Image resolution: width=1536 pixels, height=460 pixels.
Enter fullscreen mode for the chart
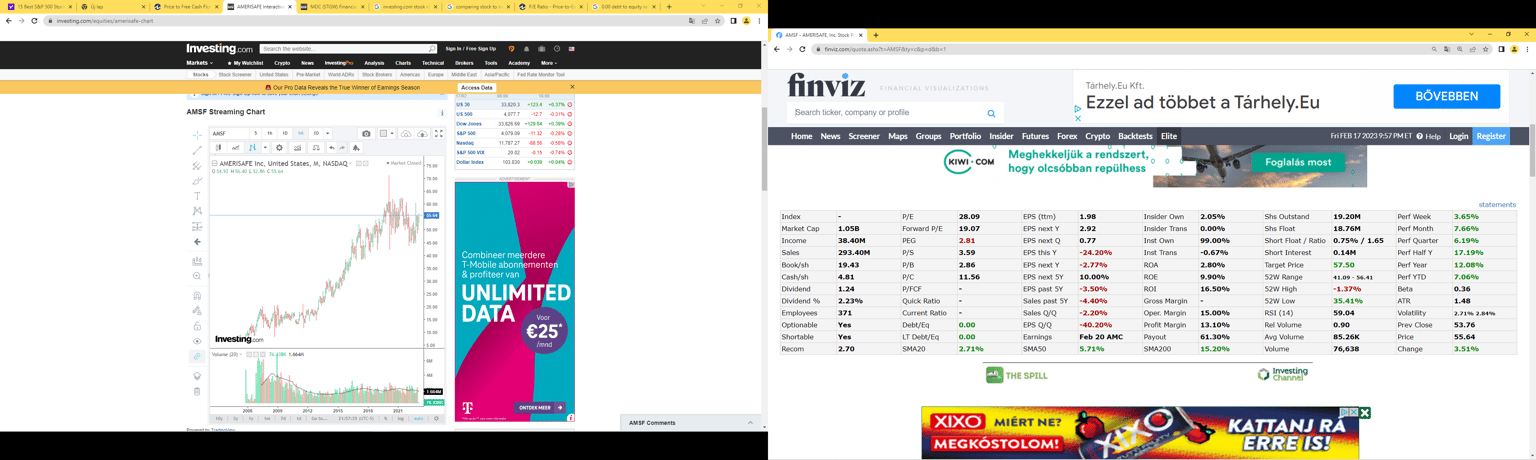pos(438,133)
